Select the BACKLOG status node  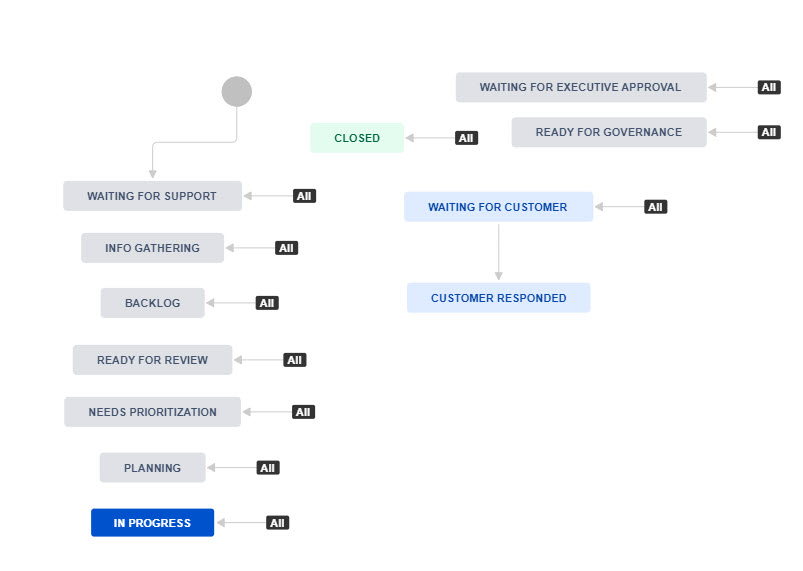point(153,303)
